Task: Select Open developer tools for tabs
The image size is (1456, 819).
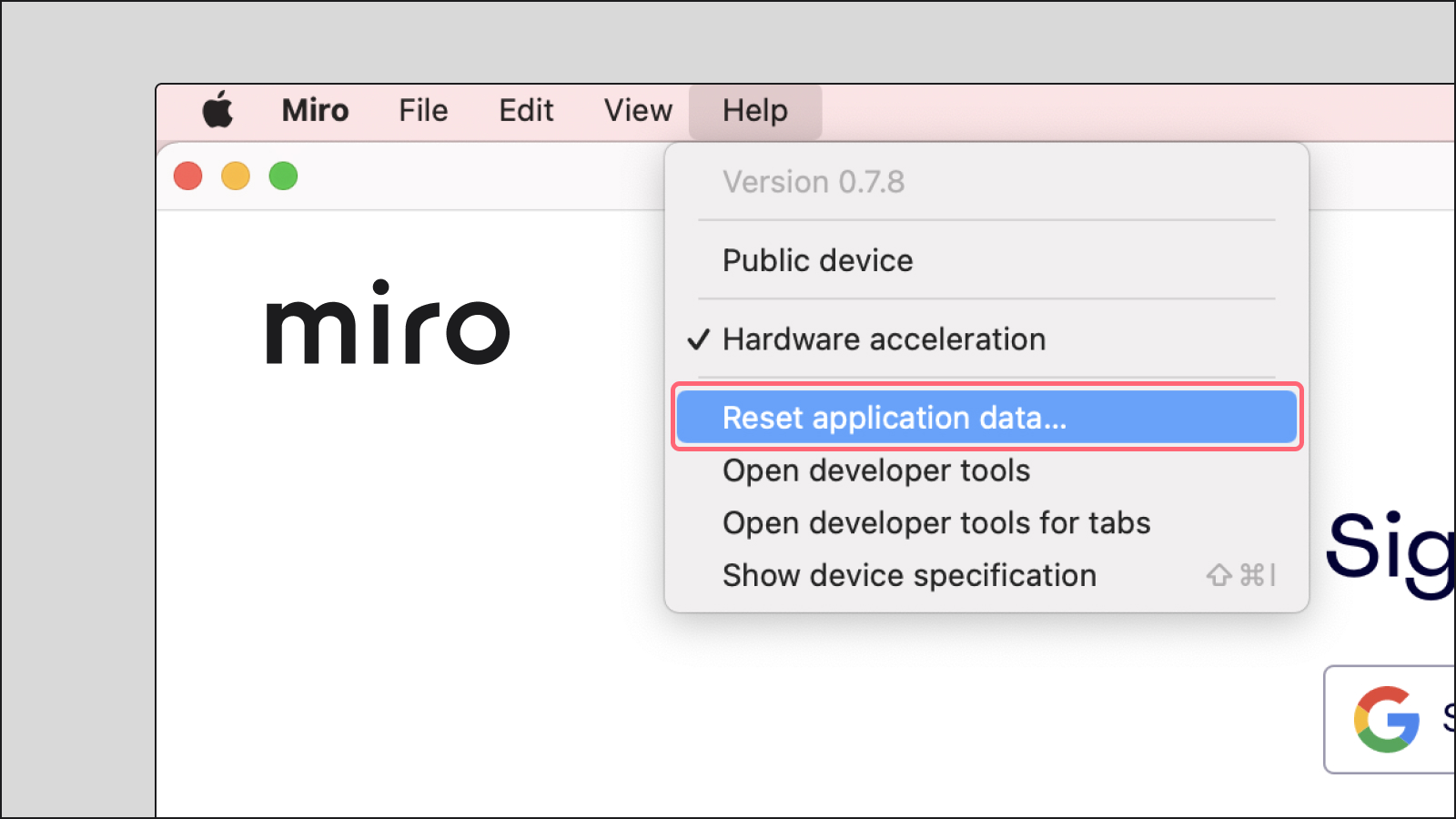Action: (935, 523)
